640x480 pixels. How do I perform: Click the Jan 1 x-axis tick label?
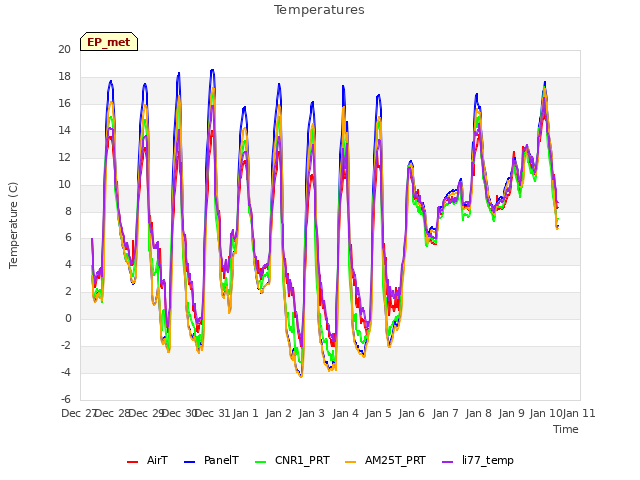(x=246, y=413)
